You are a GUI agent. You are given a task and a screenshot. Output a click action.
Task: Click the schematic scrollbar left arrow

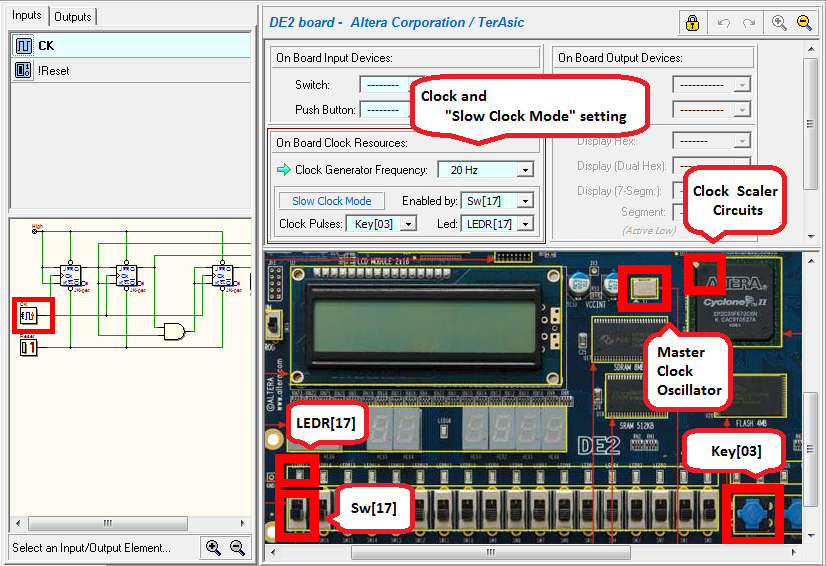coord(18,523)
